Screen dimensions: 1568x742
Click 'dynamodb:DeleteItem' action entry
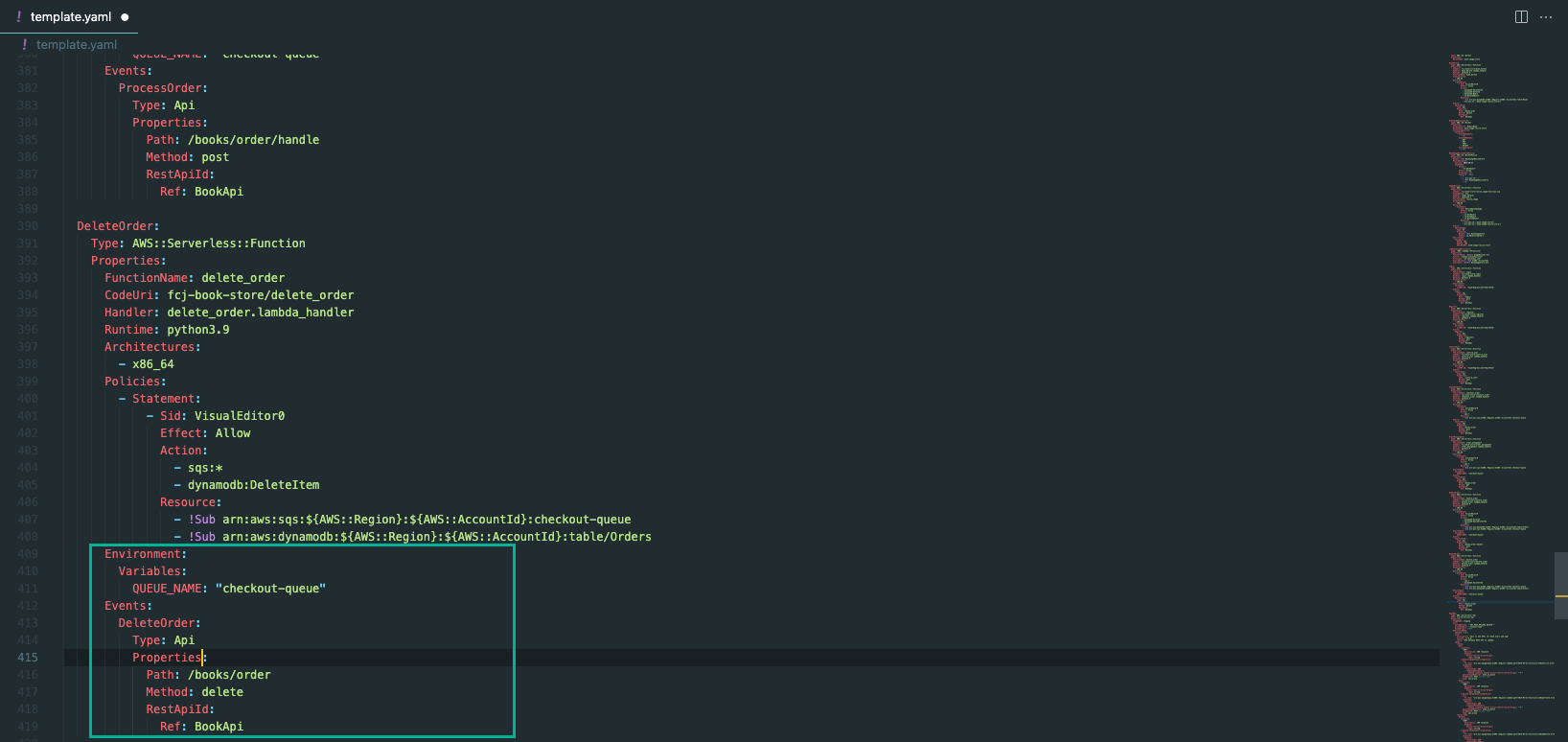(254, 485)
